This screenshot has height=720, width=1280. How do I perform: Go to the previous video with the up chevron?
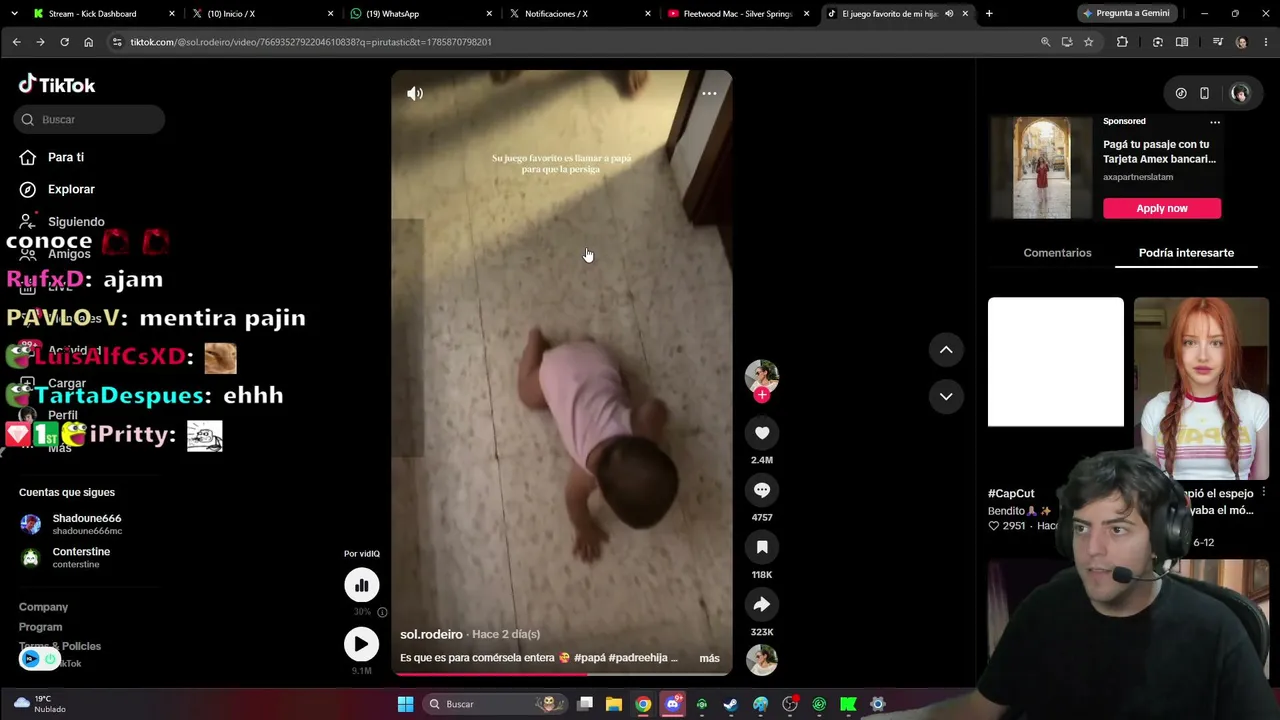coord(946,350)
